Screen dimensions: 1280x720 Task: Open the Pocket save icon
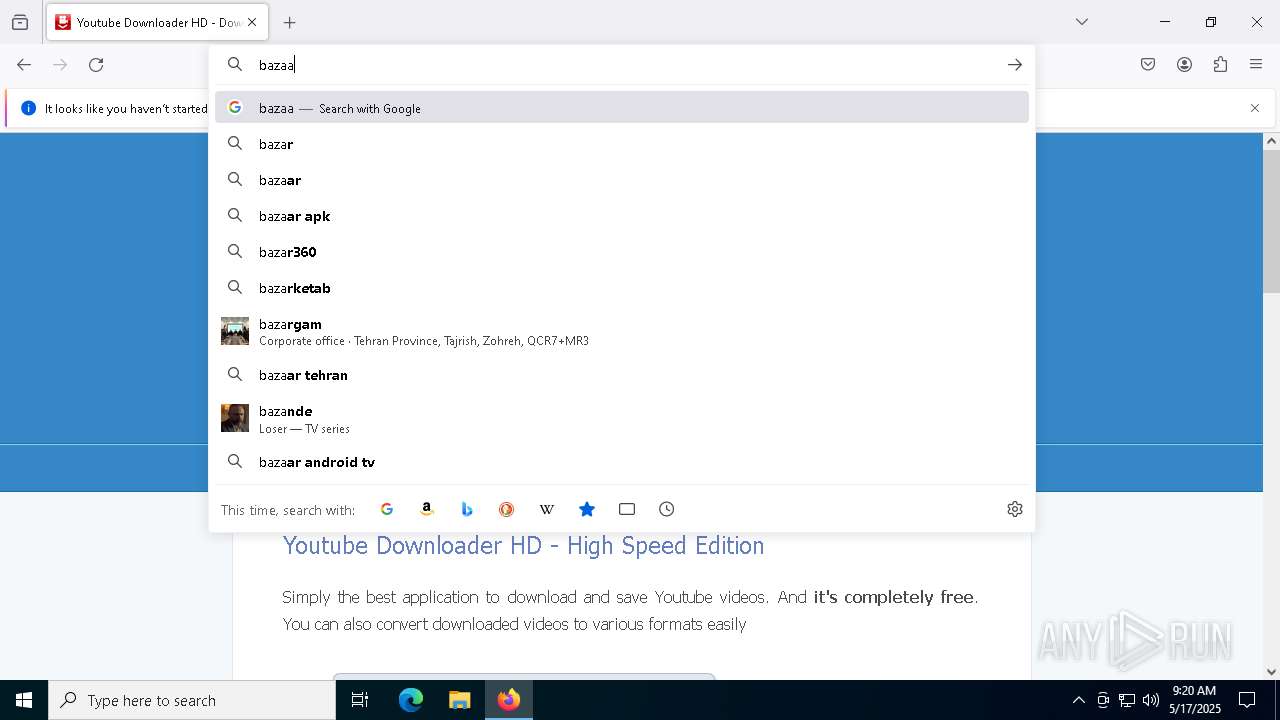tap(1148, 65)
